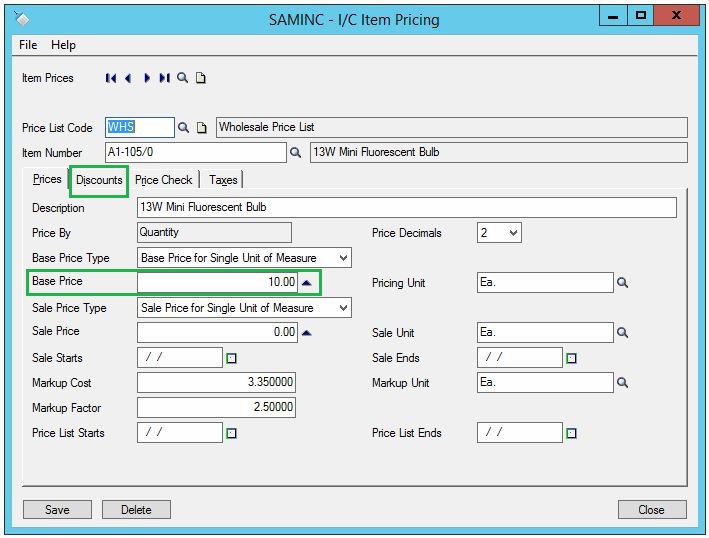Screen dimensions: 709x538
Task: Open finder next to Item Prices navigation
Action: pyautogui.click(x=182, y=78)
